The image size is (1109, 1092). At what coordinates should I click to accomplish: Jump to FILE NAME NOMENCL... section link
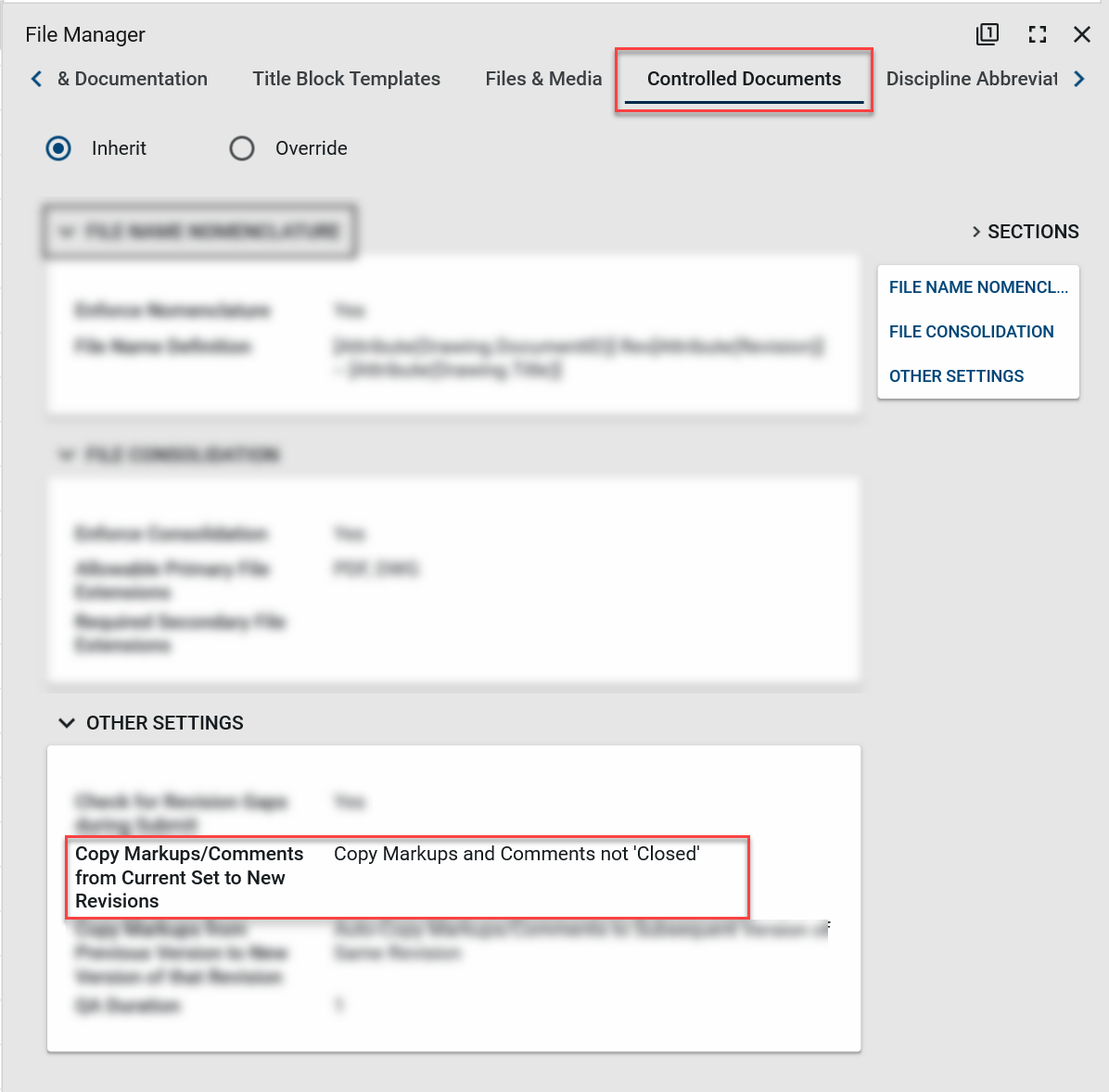coord(978,287)
